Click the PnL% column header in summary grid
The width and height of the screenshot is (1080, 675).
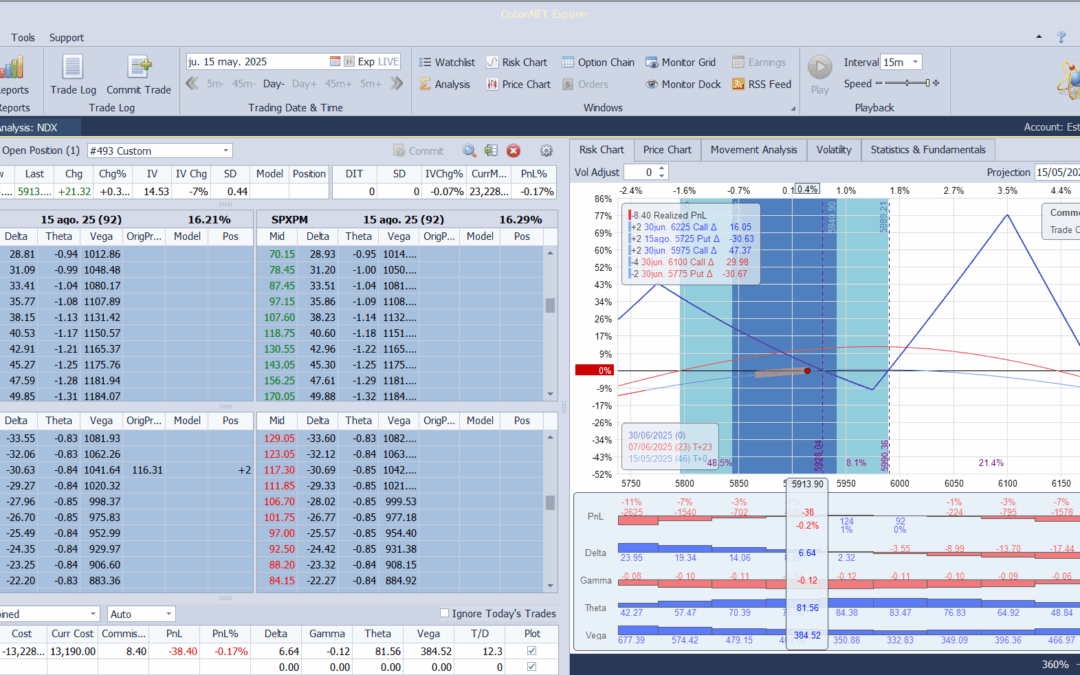[x=225, y=634]
